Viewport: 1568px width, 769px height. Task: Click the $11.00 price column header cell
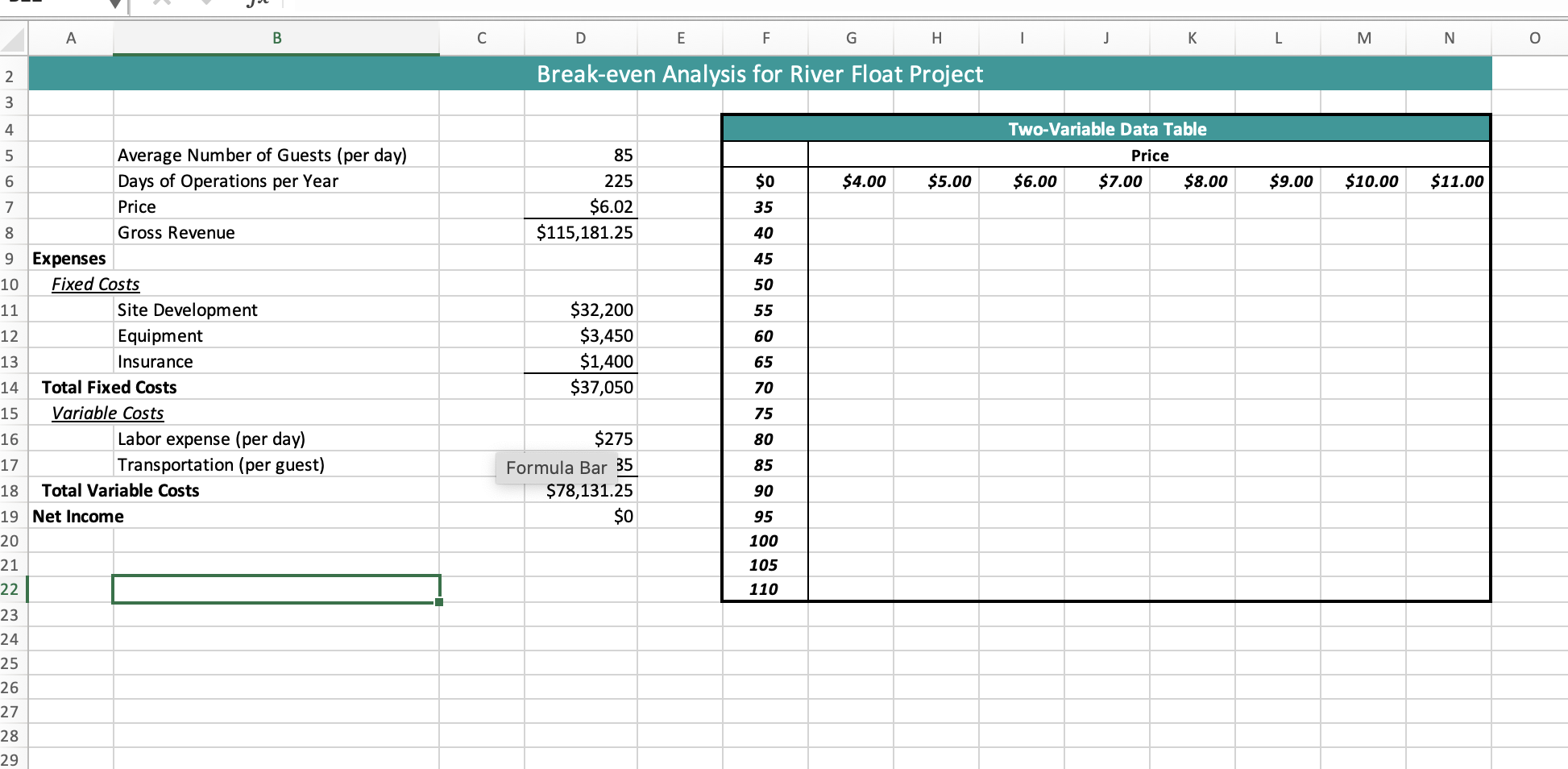point(1455,181)
